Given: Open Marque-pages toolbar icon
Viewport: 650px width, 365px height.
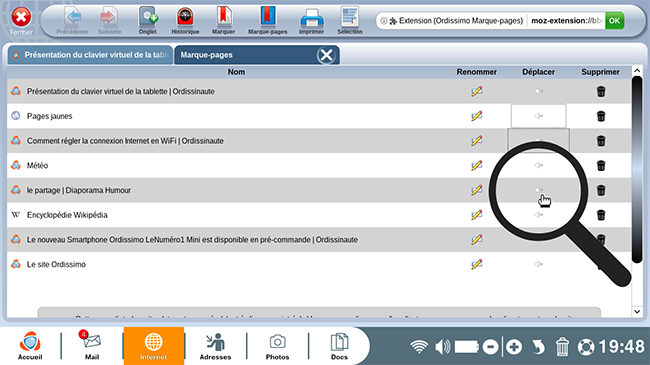Looking at the screenshot, I should pos(267,20).
